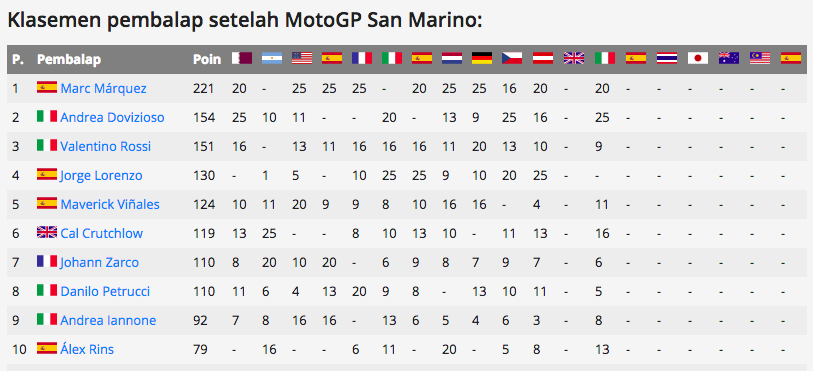Click the Thailand flag column header

click(x=667, y=58)
